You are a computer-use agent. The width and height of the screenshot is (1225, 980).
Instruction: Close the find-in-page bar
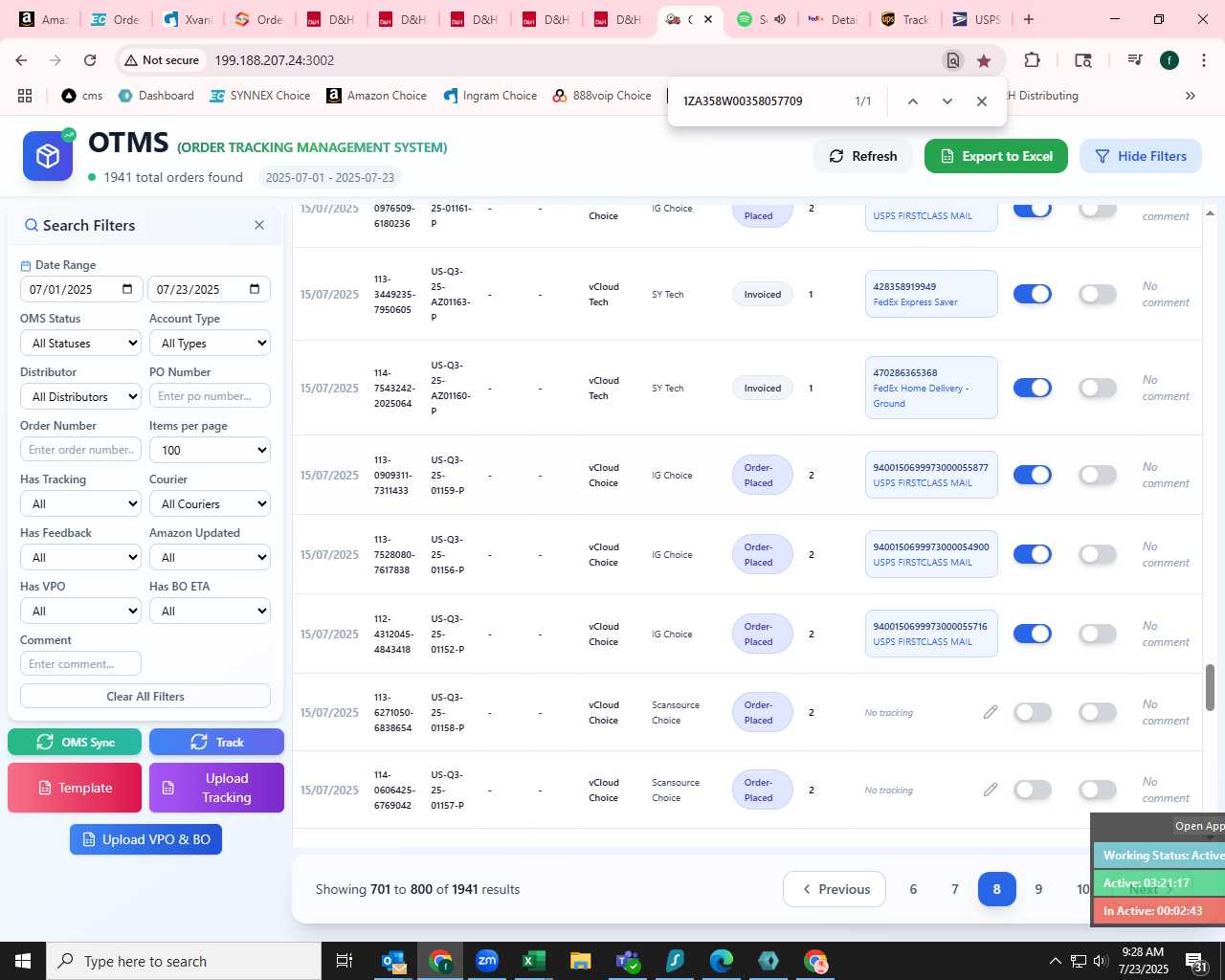[982, 101]
